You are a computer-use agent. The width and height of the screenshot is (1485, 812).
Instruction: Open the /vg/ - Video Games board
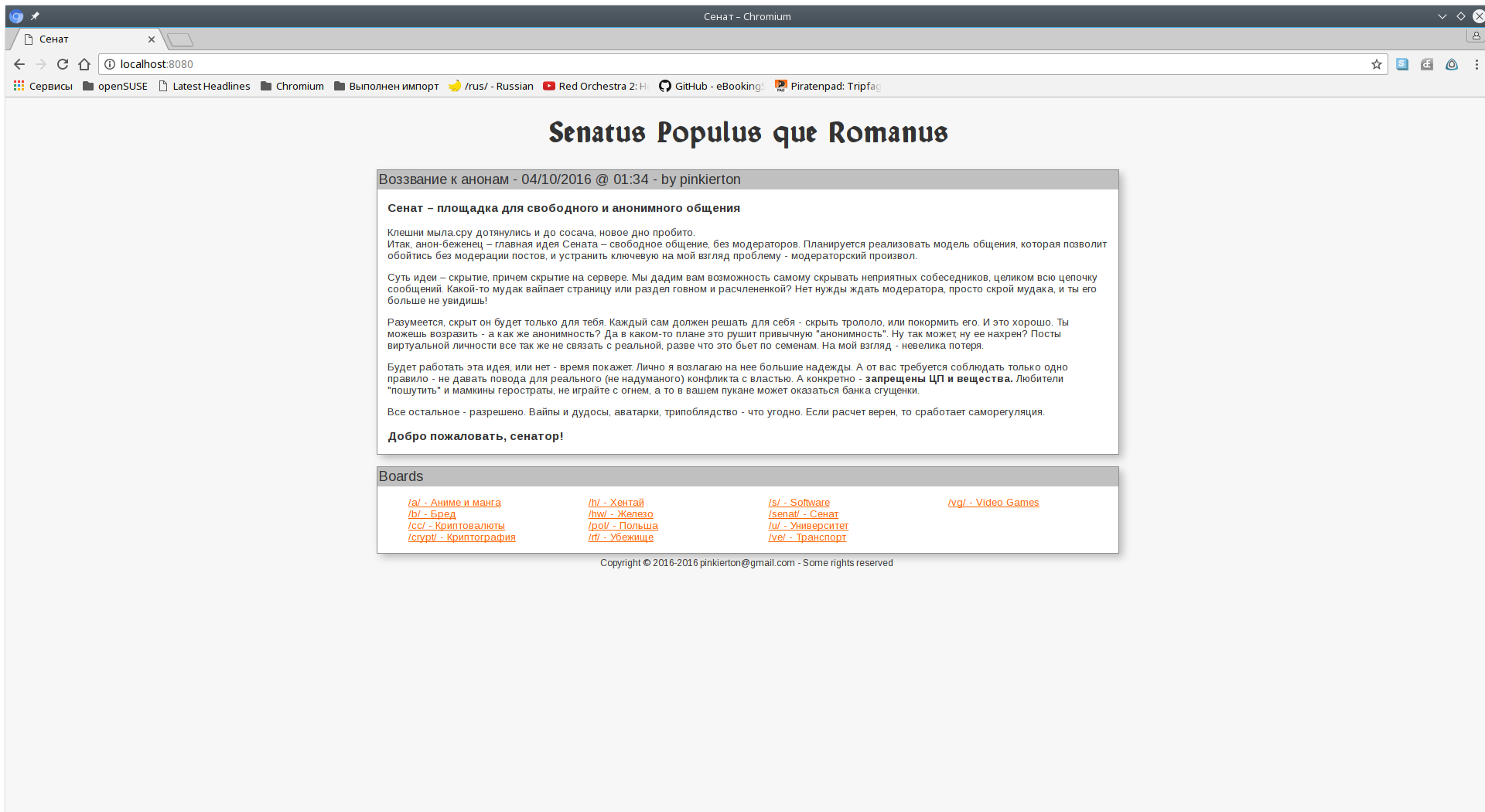tap(994, 503)
